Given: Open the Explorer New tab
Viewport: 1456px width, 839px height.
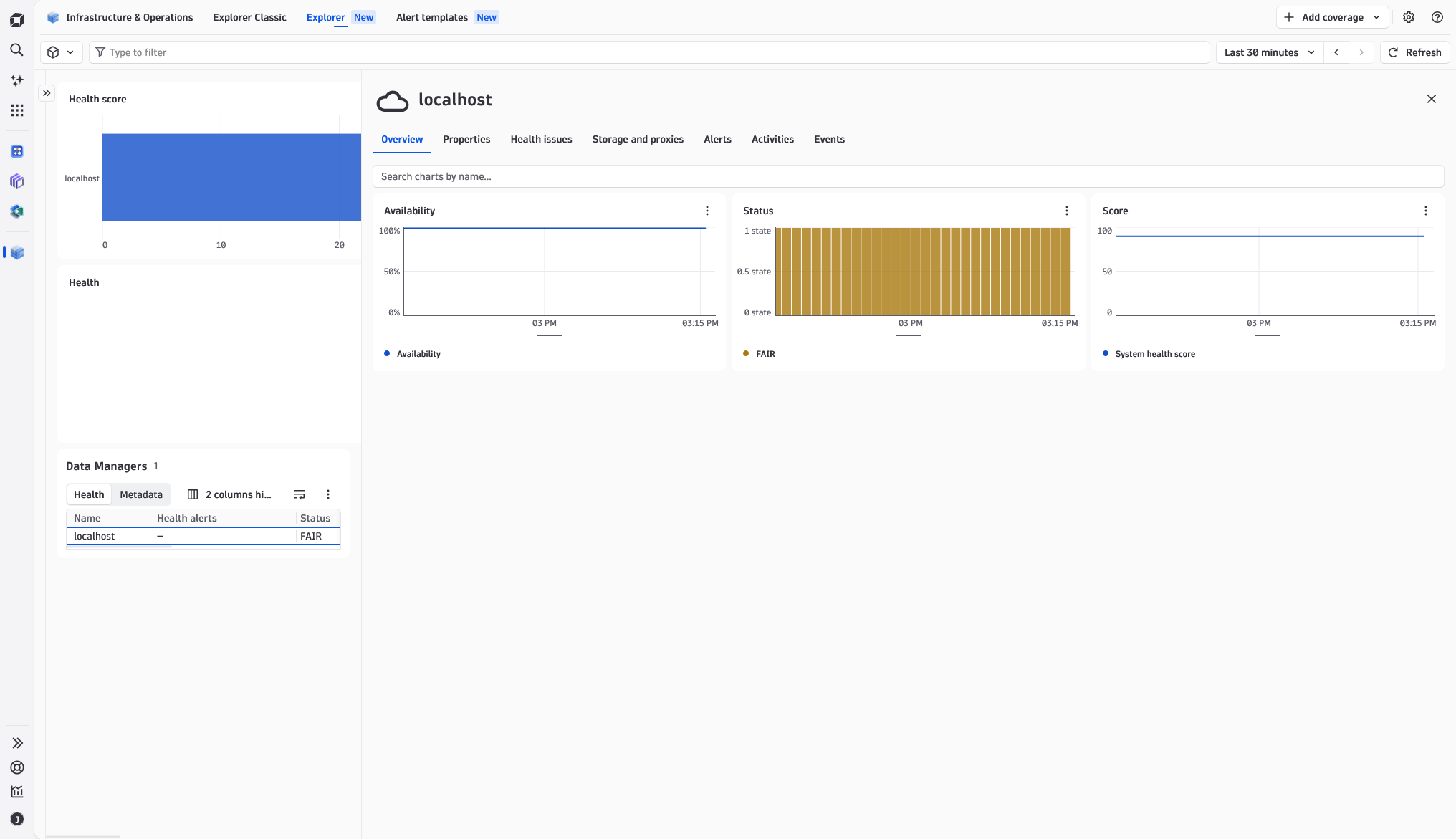Looking at the screenshot, I should [340, 17].
